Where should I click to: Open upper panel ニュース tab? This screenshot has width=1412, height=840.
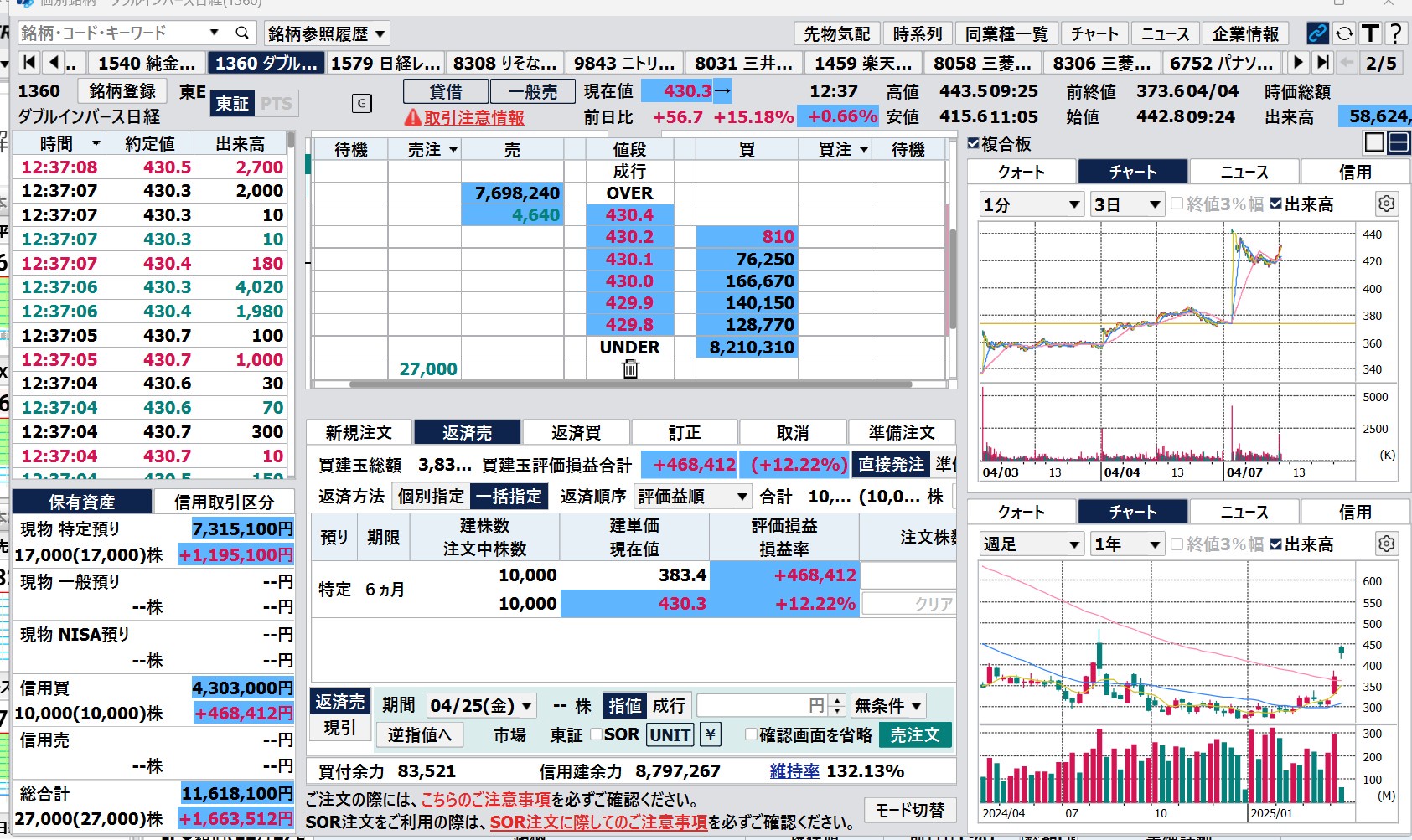pyautogui.click(x=1244, y=172)
